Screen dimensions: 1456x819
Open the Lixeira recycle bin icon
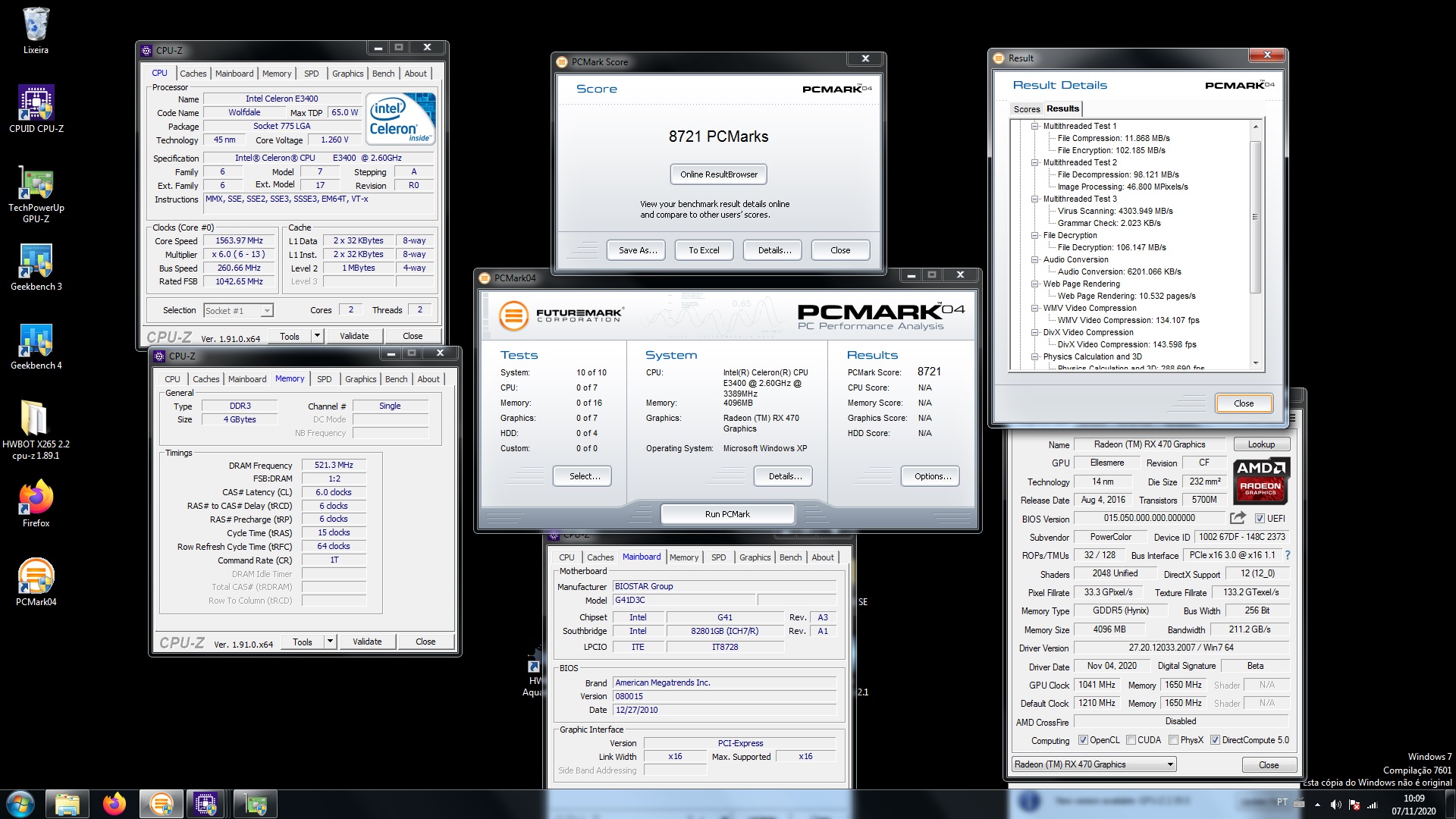tap(36, 31)
